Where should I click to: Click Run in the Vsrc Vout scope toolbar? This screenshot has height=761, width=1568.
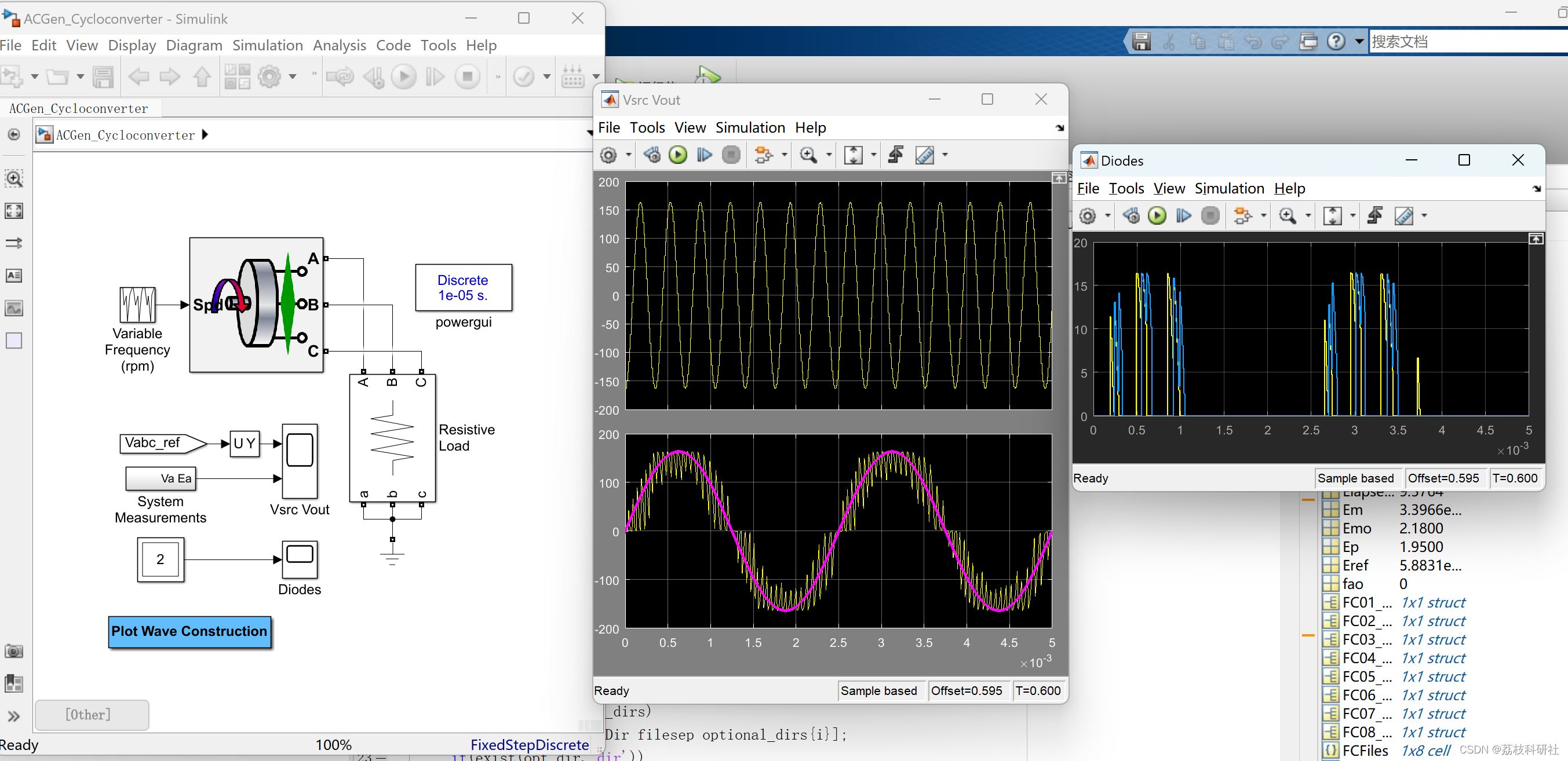click(x=677, y=155)
